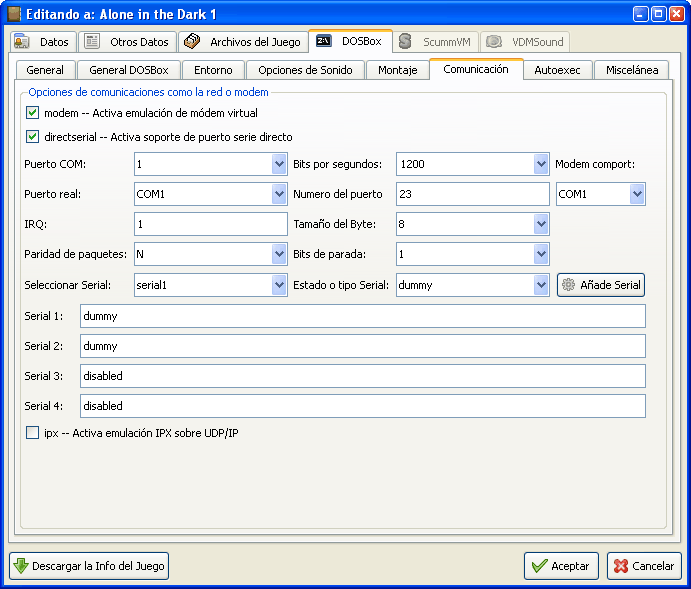Click the Añade Serial button

(601, 285)
